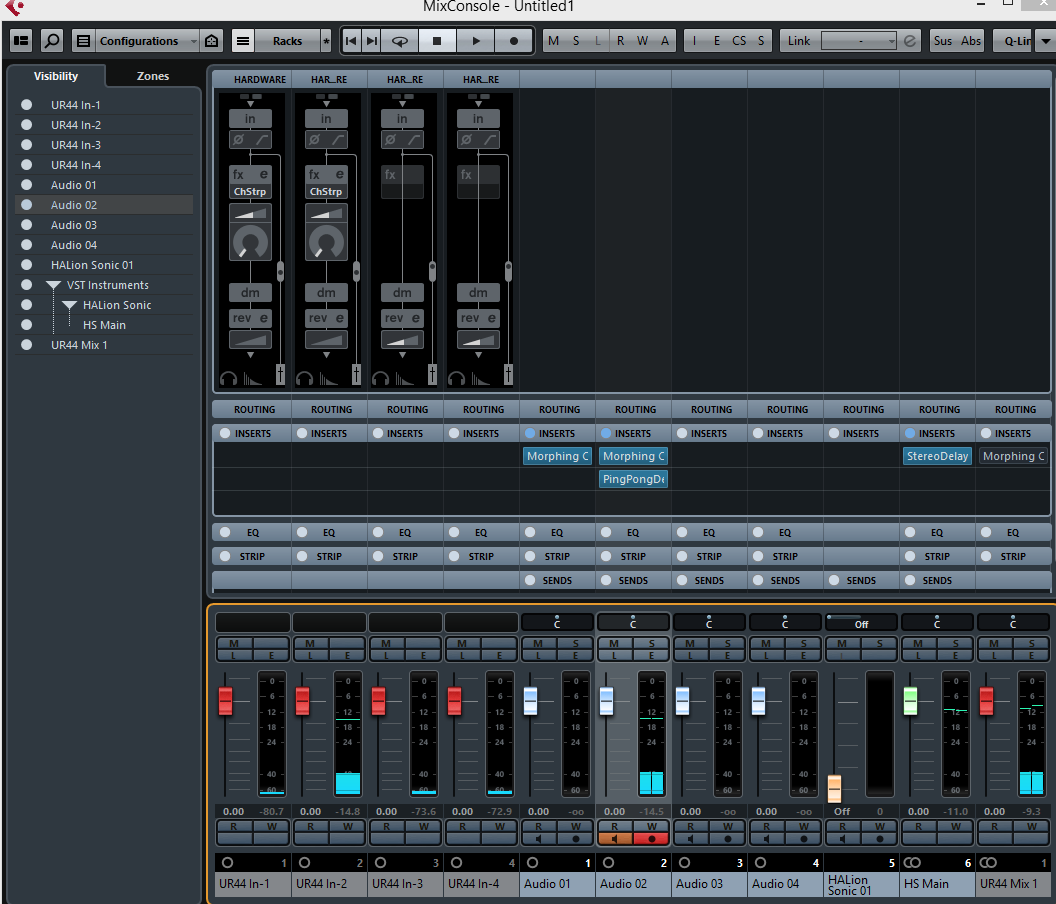The width and height of the screenshot is (1056, 904).
Task: Open the StereoDelay insert plugin
Action: click(x=937, y=456)
